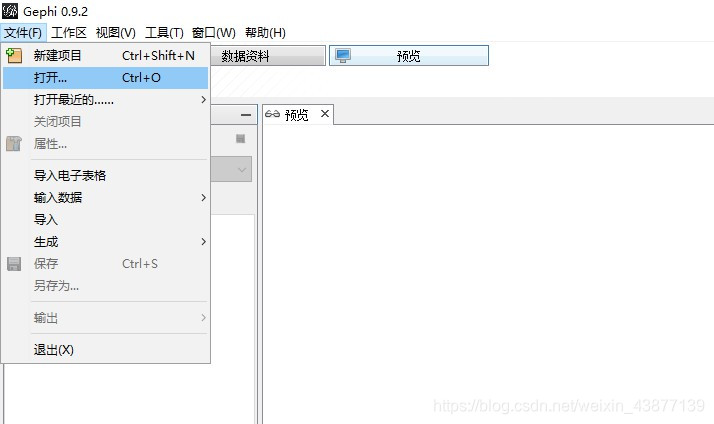Image resolution: width=714 pixels, height=424 pixels.
Task: Choose 导入电子表格 from the menu
Action: pos(106,175)
